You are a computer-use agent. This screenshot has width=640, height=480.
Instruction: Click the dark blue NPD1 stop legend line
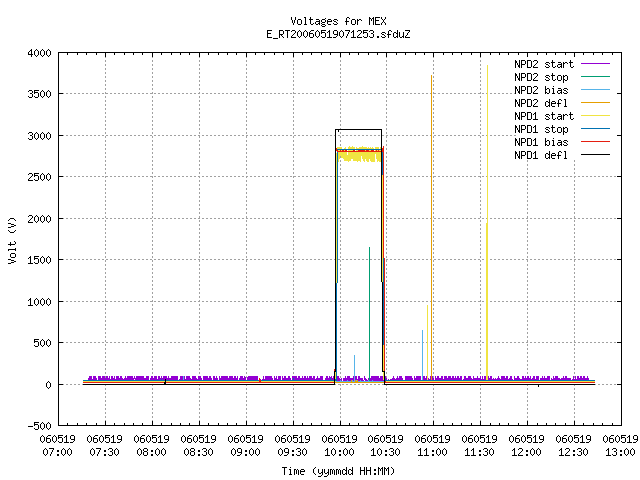(x=596, y=129)
